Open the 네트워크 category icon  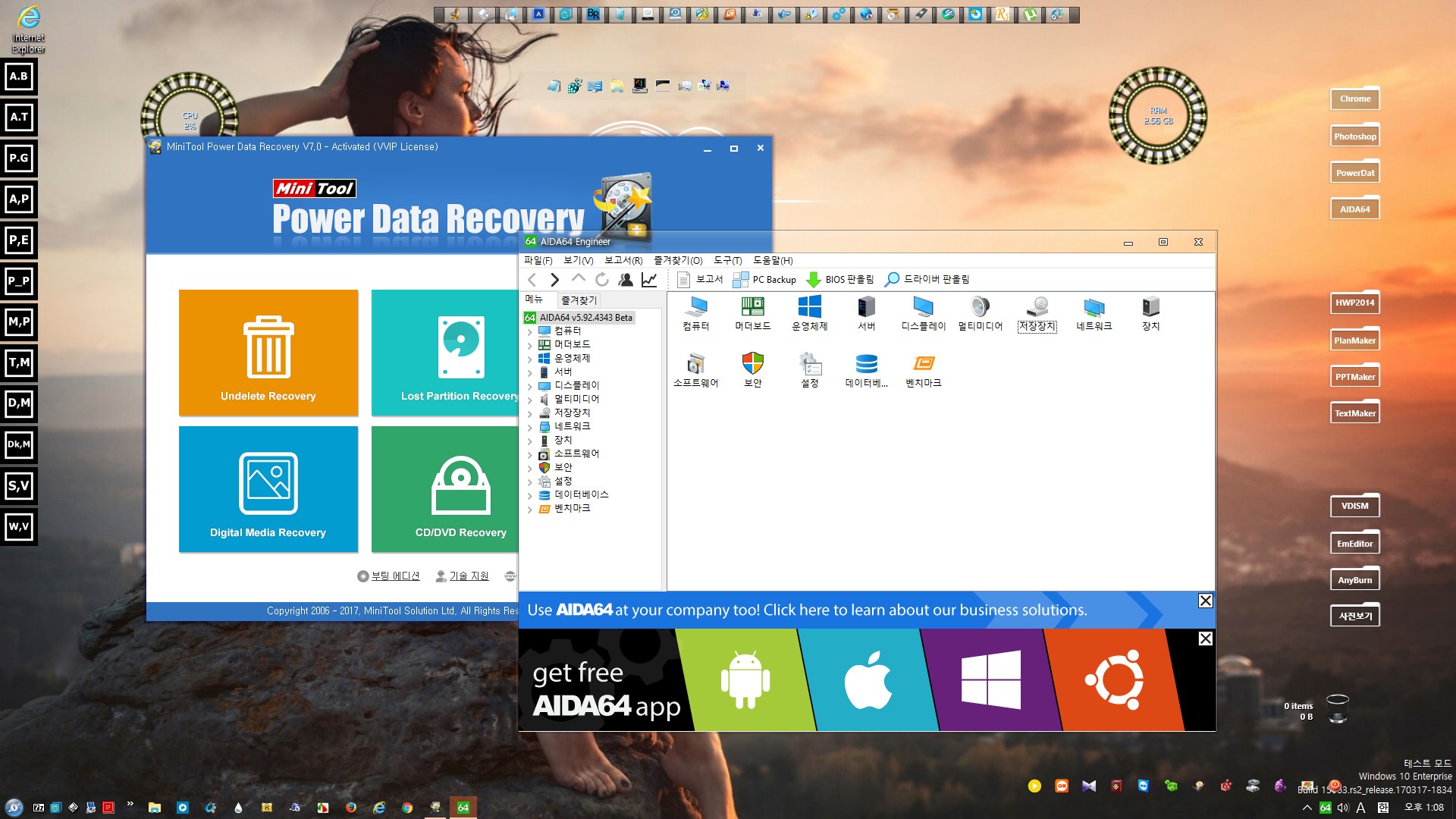(x=1094, y=313)
